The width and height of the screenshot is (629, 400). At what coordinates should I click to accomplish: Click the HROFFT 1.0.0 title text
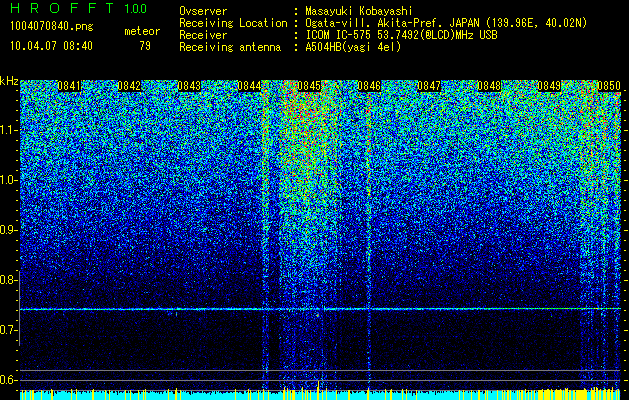79,8
